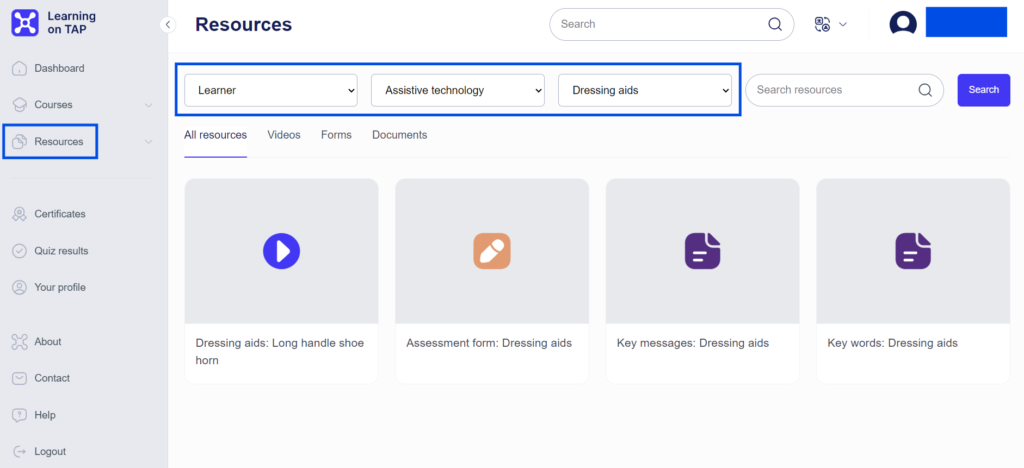Open the Dressing aids filter dropdown
Screen dimensions: 1024x468
645,90
